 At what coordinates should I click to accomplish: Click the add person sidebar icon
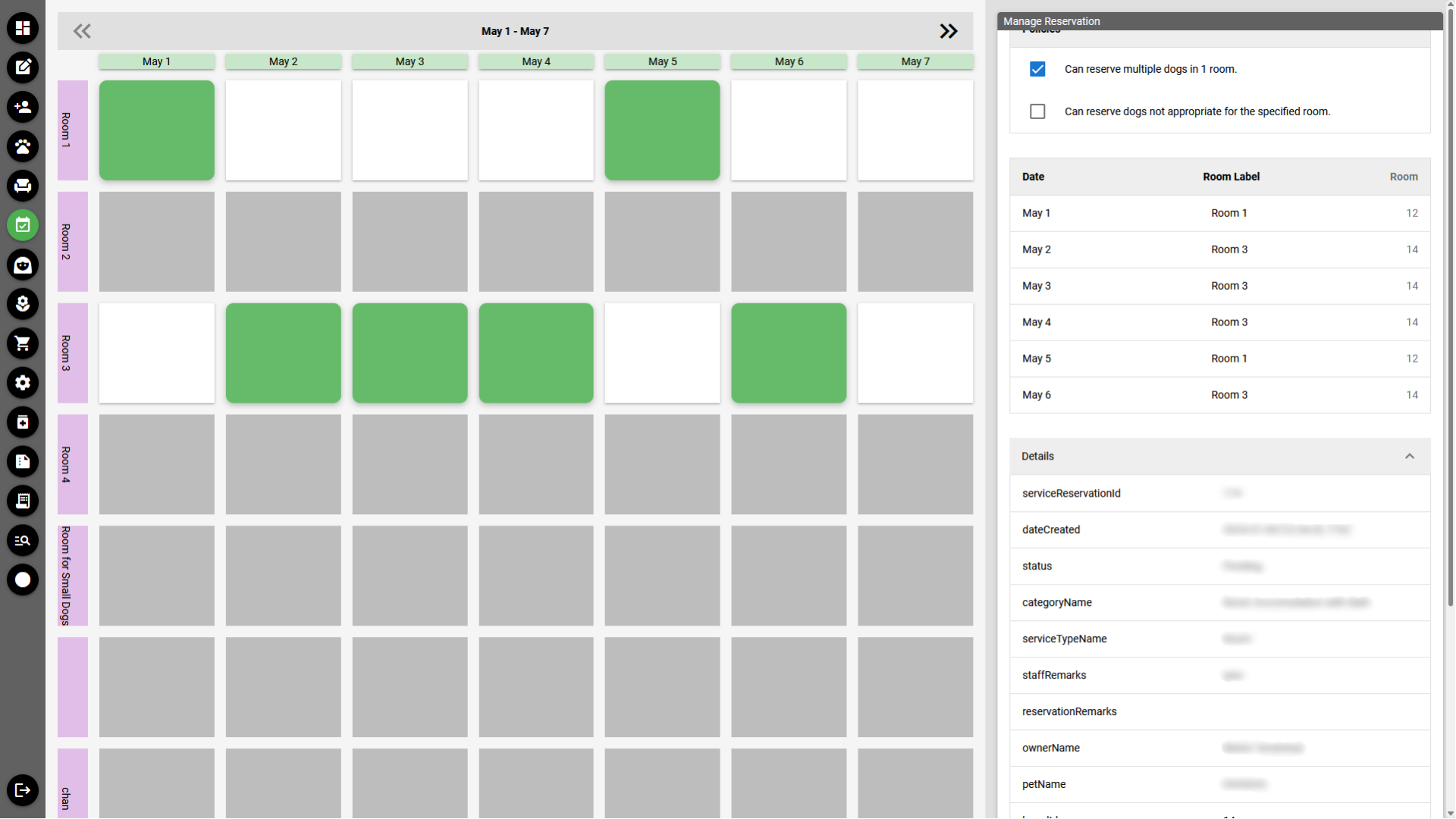pos(23,107)
